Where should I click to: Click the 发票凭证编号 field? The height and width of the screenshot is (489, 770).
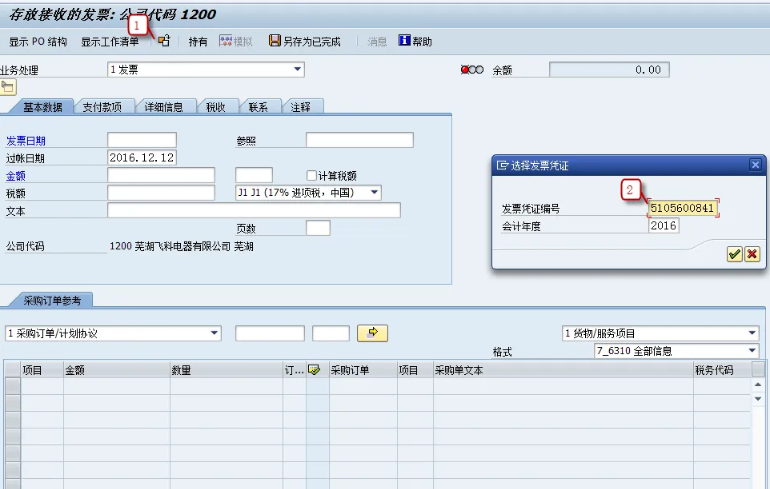click(x=683, y=208)
